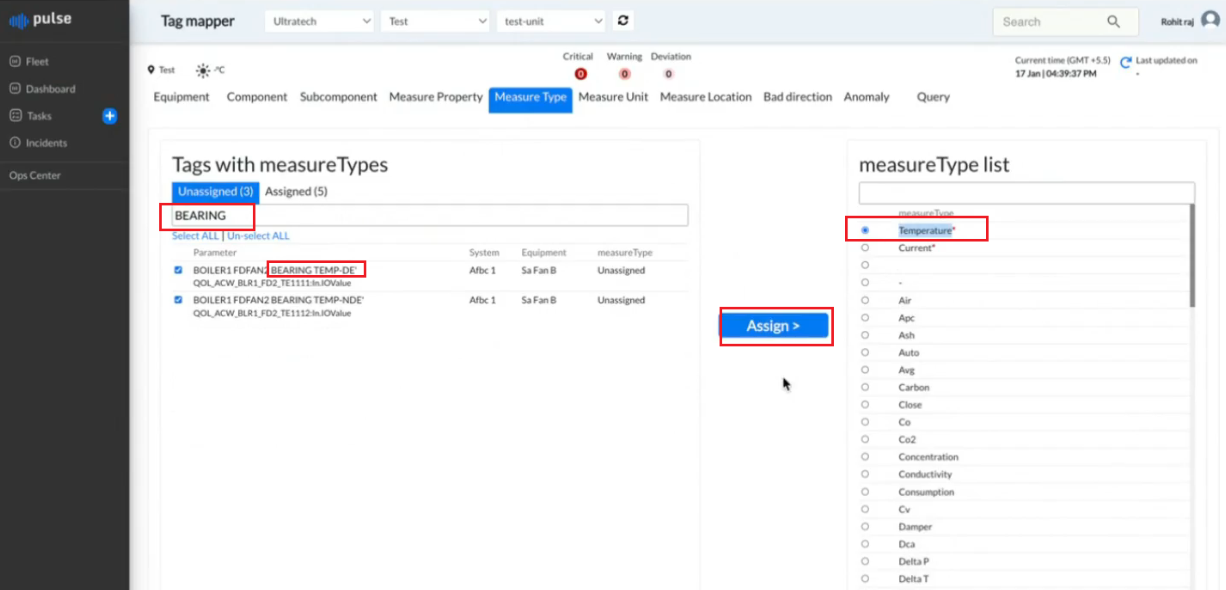Select the Current radio button

click(x=865, y=248)
